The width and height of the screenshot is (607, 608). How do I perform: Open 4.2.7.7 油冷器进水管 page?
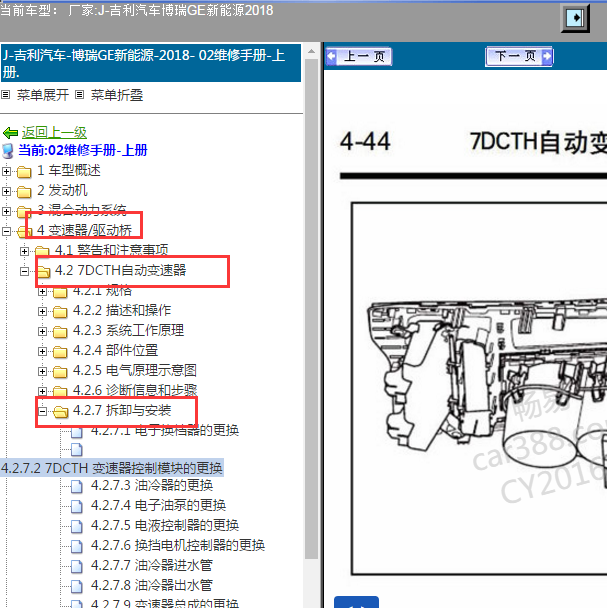(x=152, y=565)
